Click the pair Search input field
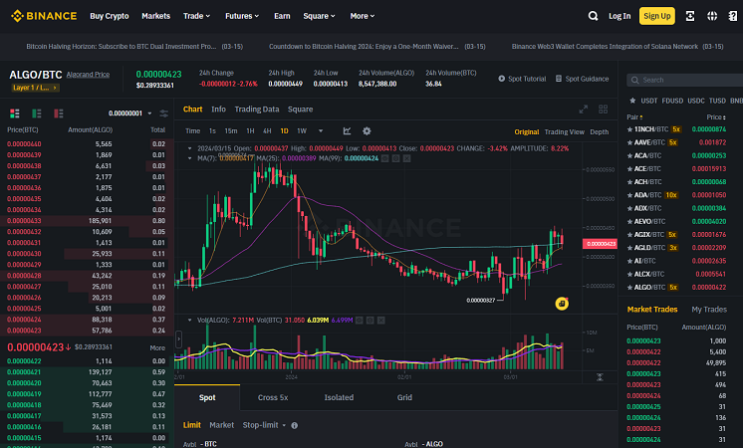The width and height of the screenshot is (743, 448). [686, 80]
